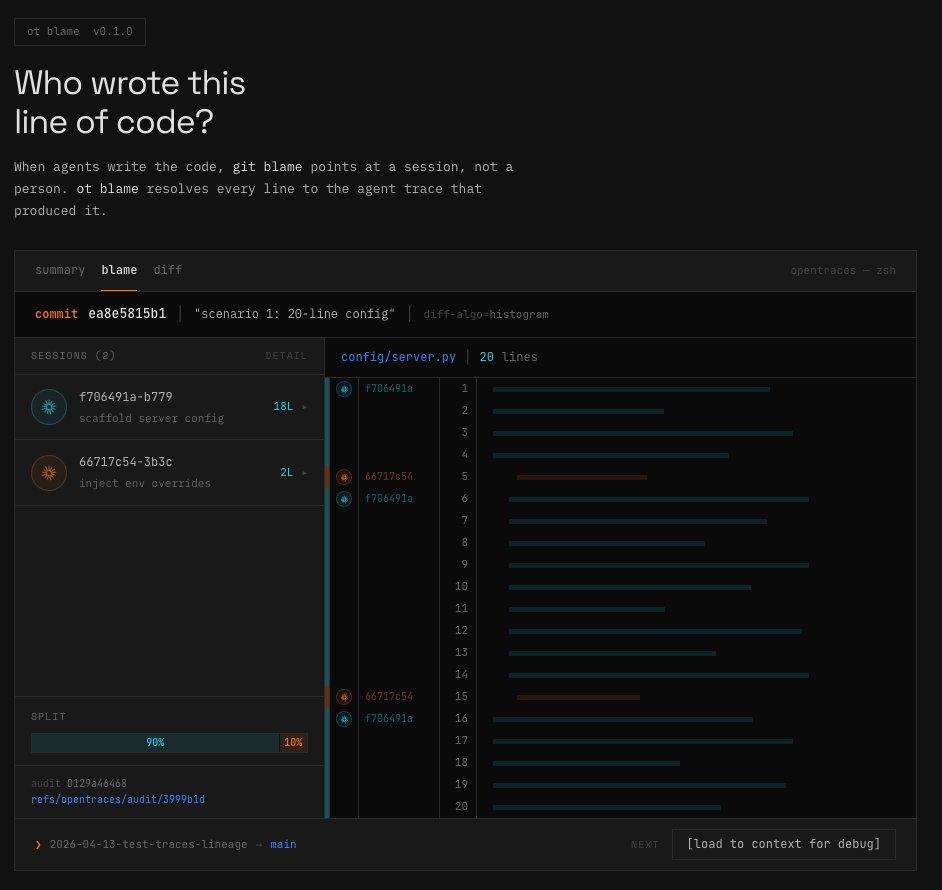Click session name 66717c54-3b3c
942x890 pixels.
click(126, 462)
